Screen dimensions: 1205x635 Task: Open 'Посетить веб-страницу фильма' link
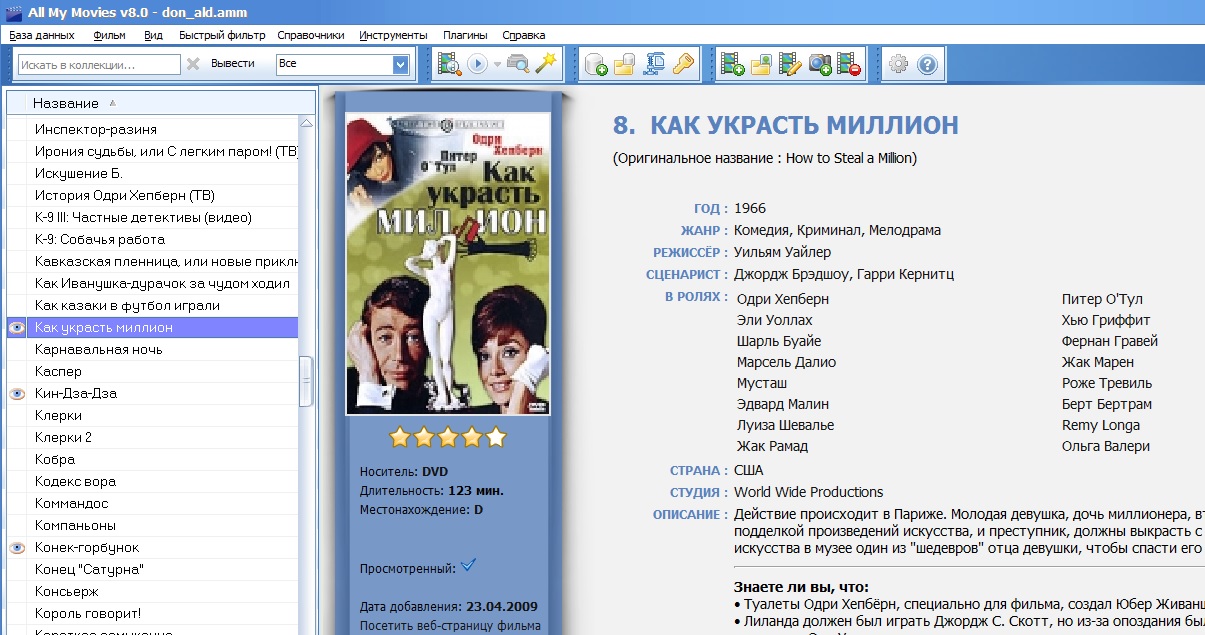(x=450, y=626)
